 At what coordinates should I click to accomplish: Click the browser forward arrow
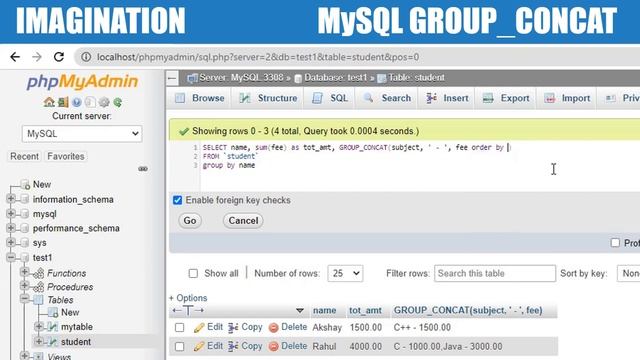click(x=37, y=57)
